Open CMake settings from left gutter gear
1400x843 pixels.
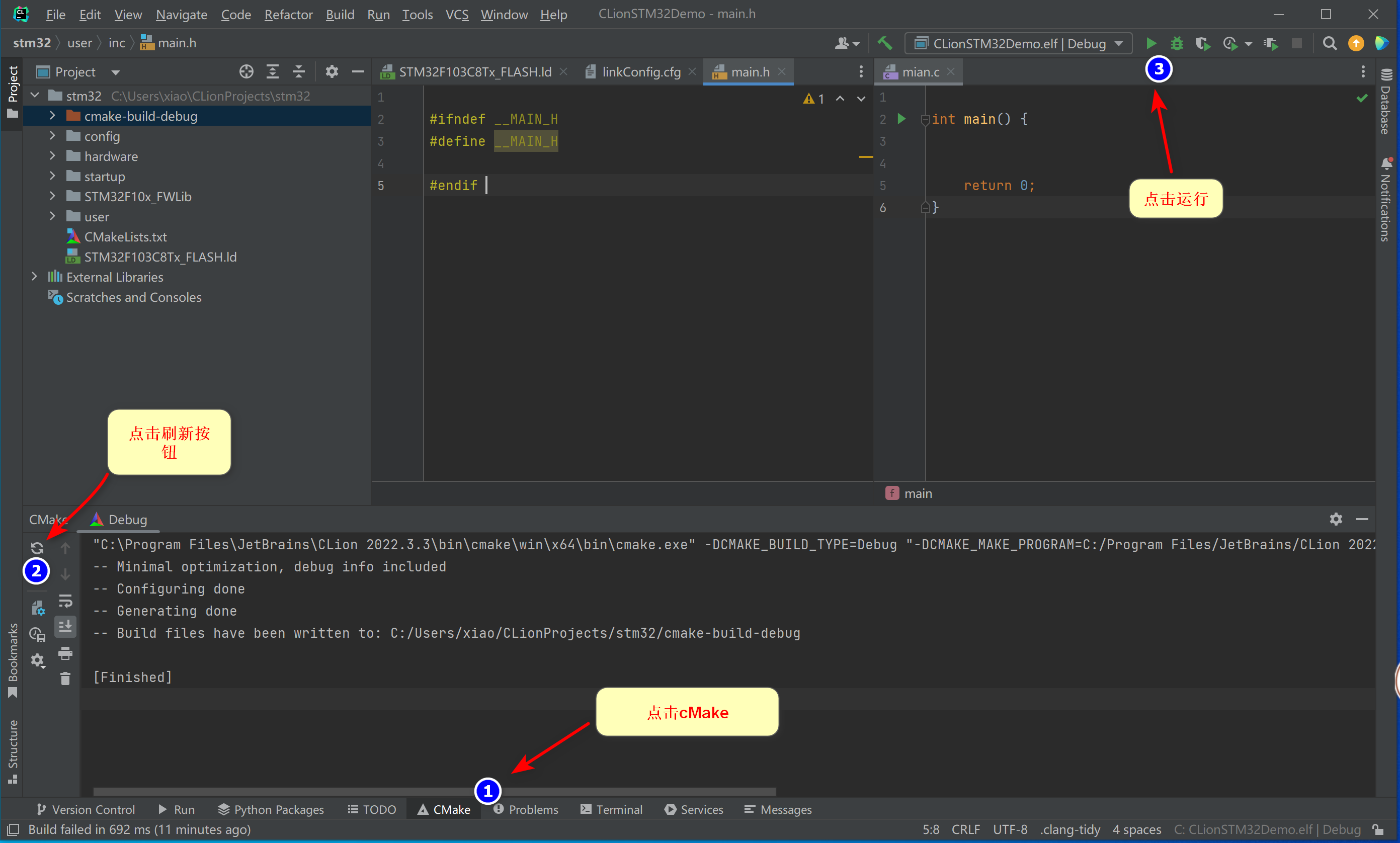(38, 660)
